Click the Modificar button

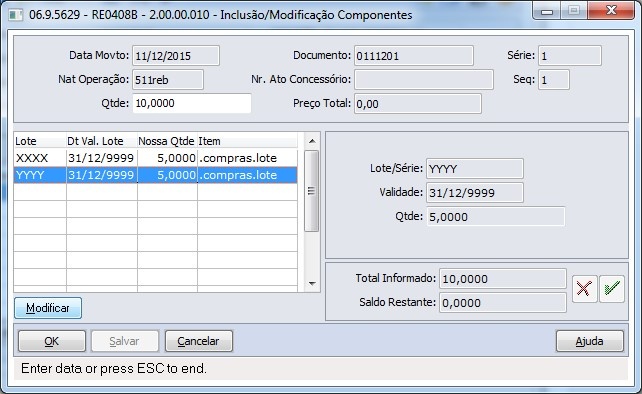point(48,308)
